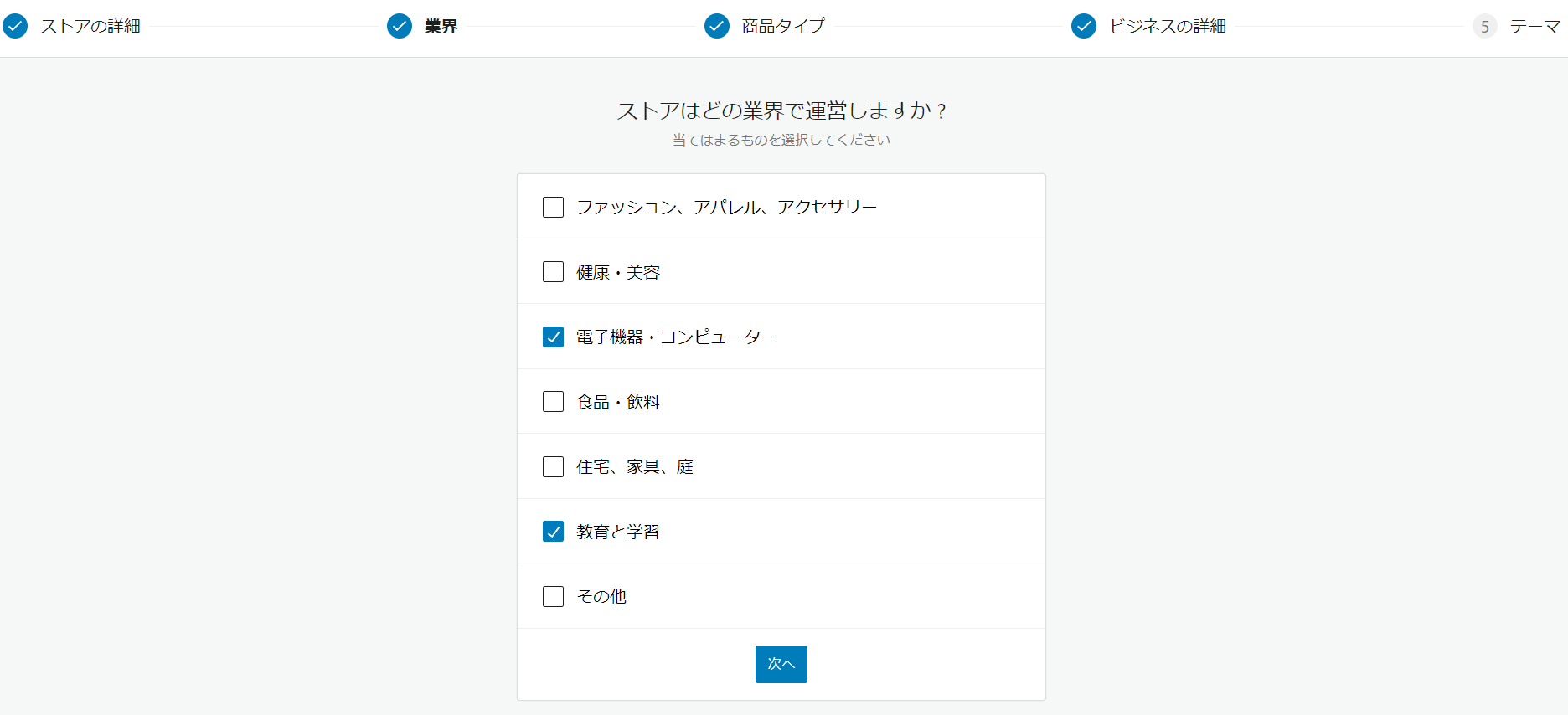The image size is (1568, 715).
Task: Click the step 5 number badge
Action: tap(1484, 27)
